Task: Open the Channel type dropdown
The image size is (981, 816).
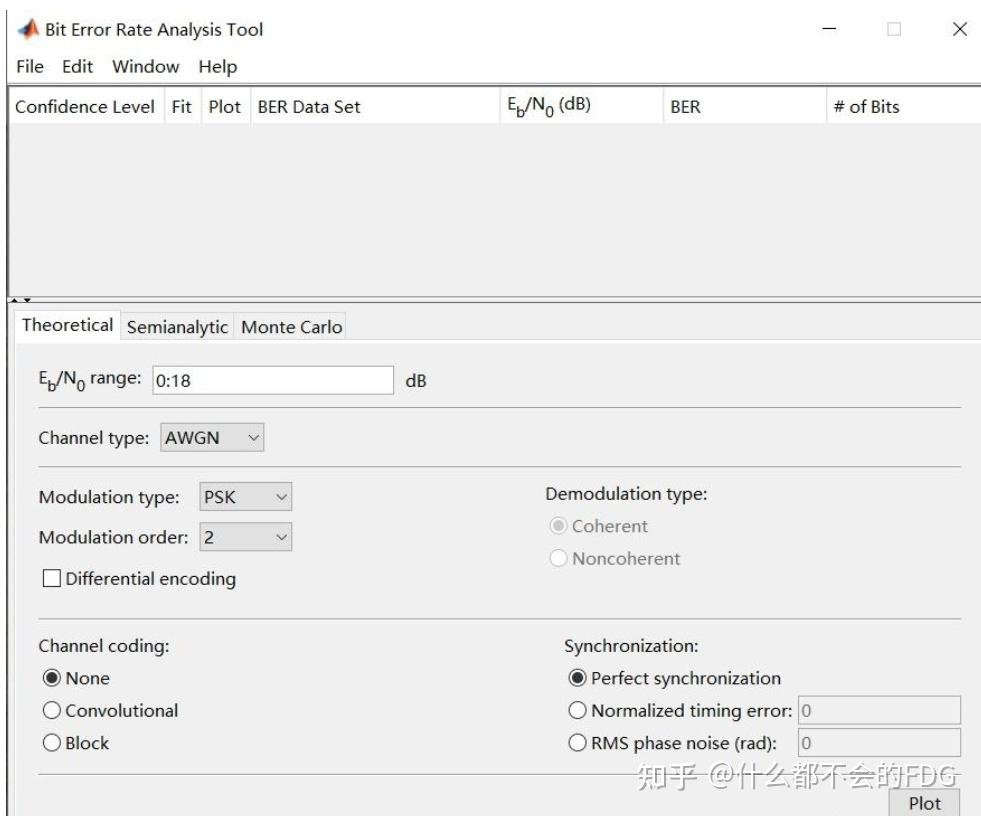Action: point(212,437)
